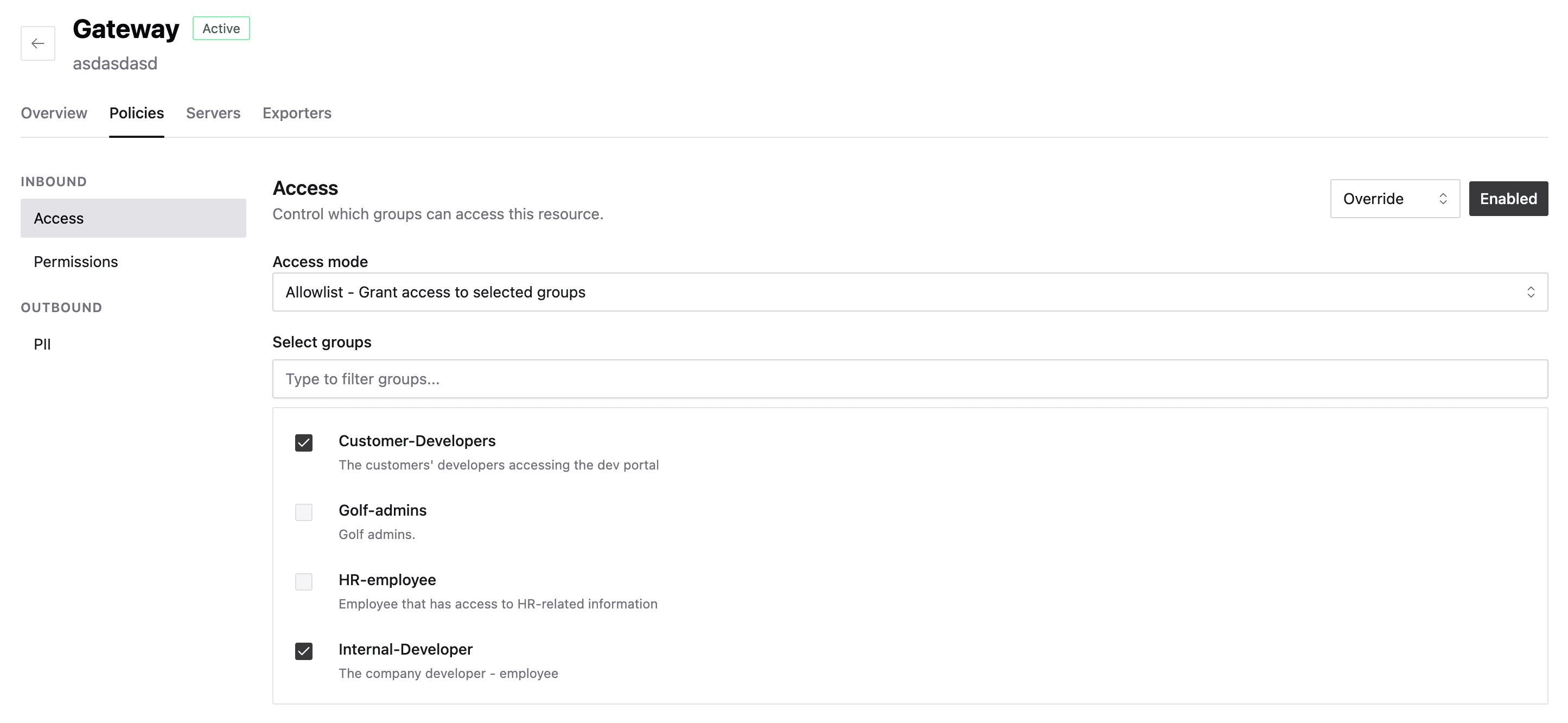Expand the Access mode dropdown
This screenshot has width=1568, height=723.
pos(909,293)
